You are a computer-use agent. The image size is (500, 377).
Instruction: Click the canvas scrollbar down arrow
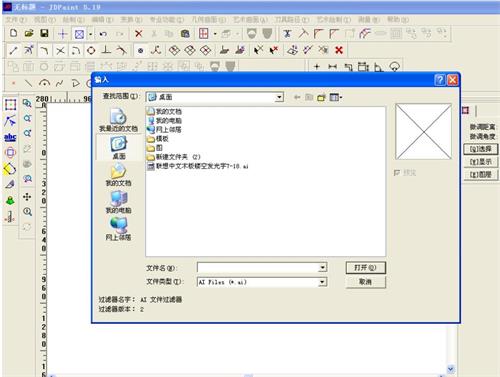pyautogui.click(x=451, y=369)
